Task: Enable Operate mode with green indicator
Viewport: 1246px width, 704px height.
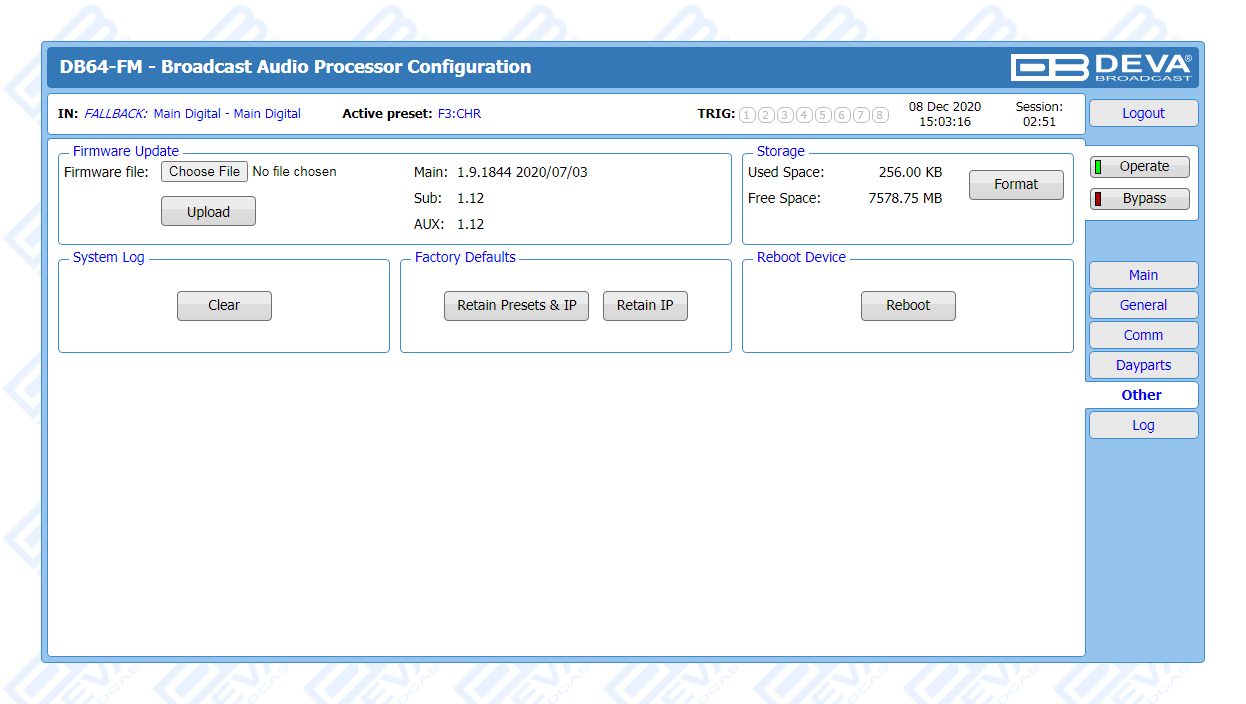Action: tap(1139, 167)
